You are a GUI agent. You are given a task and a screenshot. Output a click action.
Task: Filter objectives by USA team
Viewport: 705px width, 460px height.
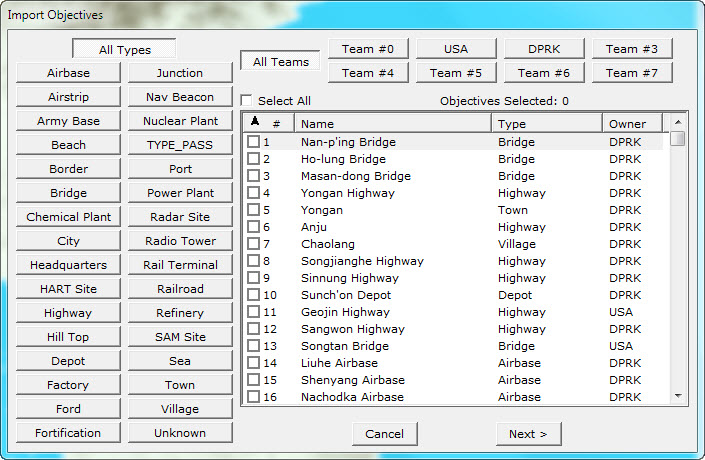456,49
